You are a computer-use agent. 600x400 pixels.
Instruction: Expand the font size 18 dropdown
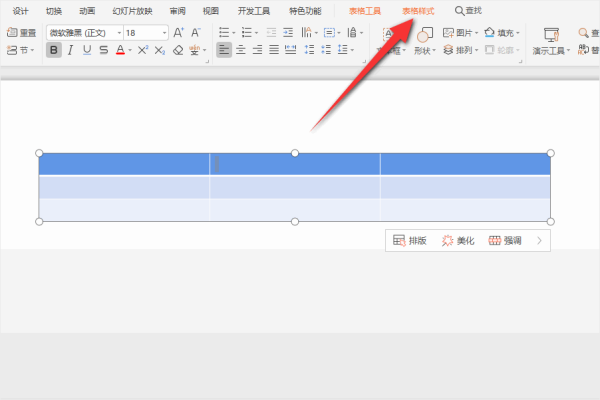click(x=164, y=33)
